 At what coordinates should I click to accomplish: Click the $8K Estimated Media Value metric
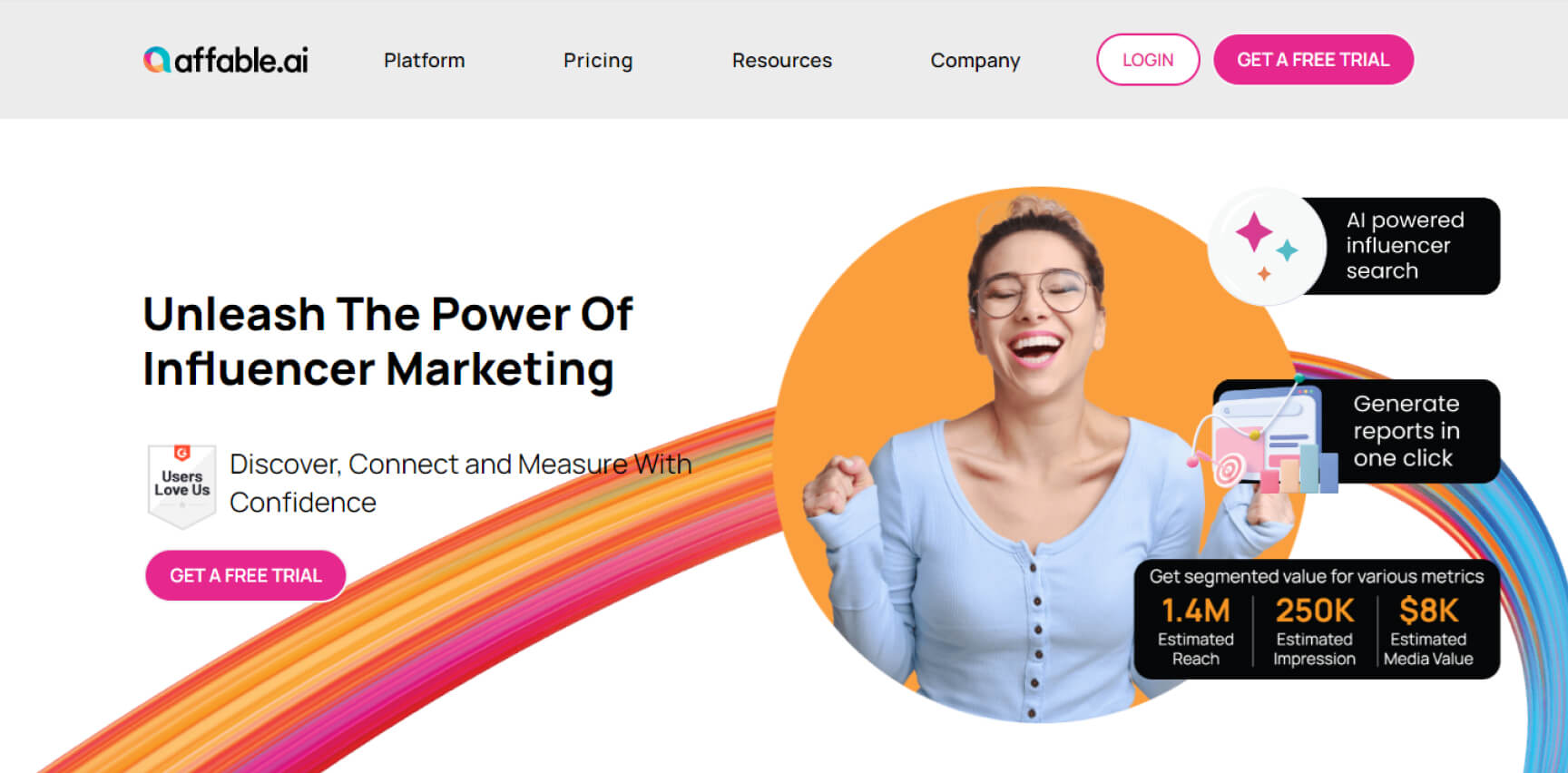coord(1428,632)
